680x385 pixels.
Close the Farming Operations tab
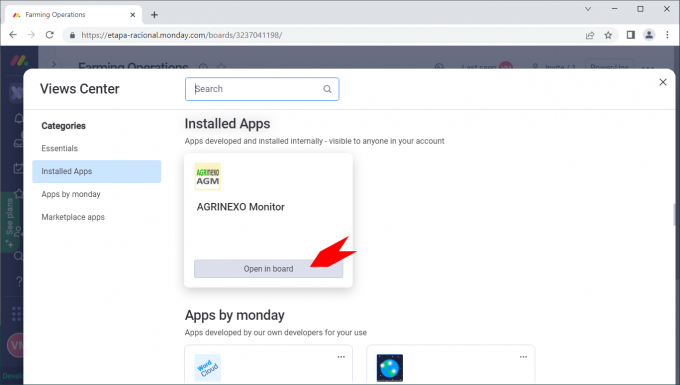point(133,15)
